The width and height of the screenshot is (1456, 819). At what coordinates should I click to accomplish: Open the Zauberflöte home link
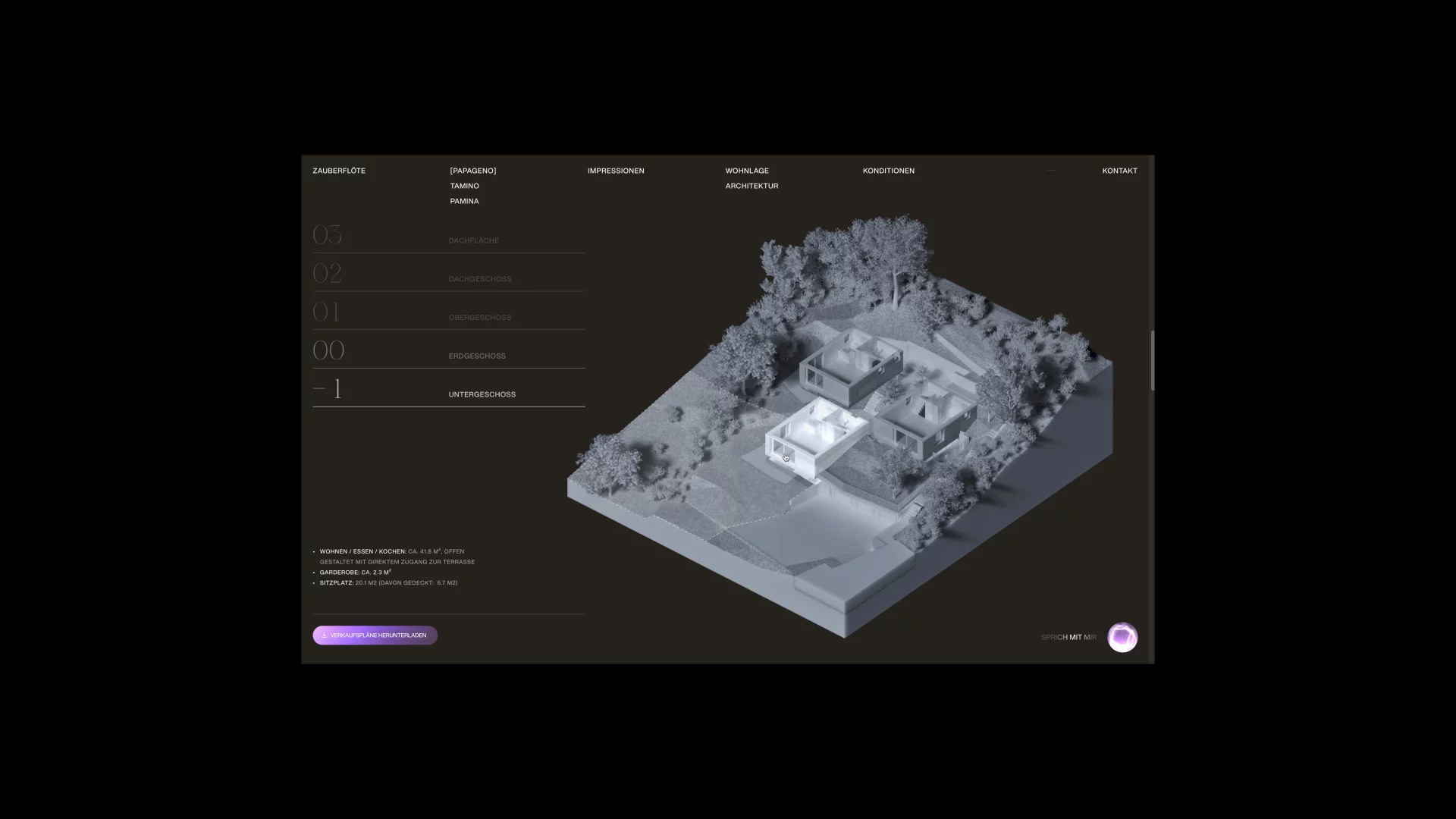tap(339, 171)
